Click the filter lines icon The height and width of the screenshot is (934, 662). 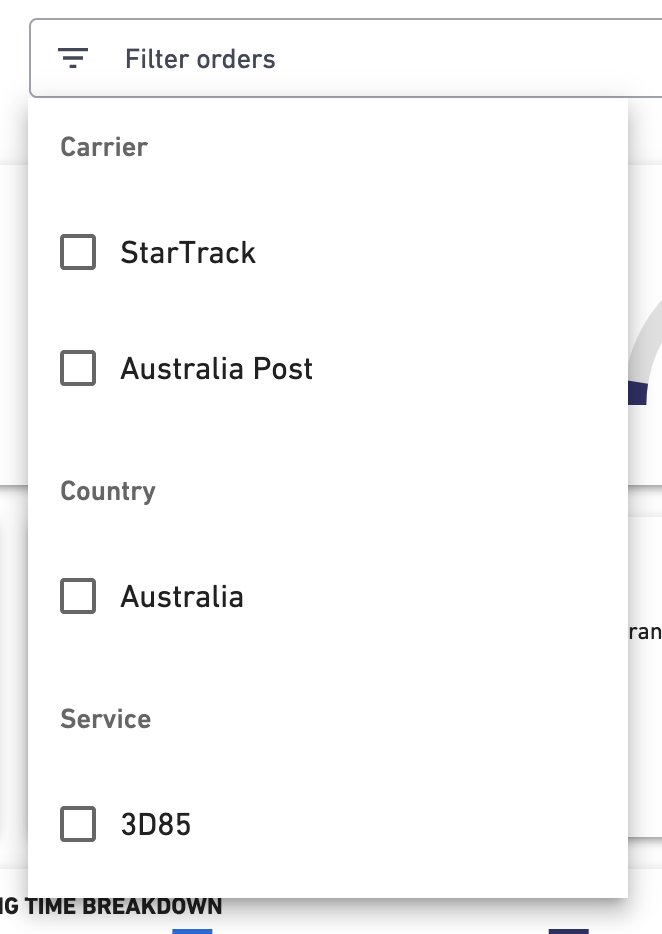point(73,58)
